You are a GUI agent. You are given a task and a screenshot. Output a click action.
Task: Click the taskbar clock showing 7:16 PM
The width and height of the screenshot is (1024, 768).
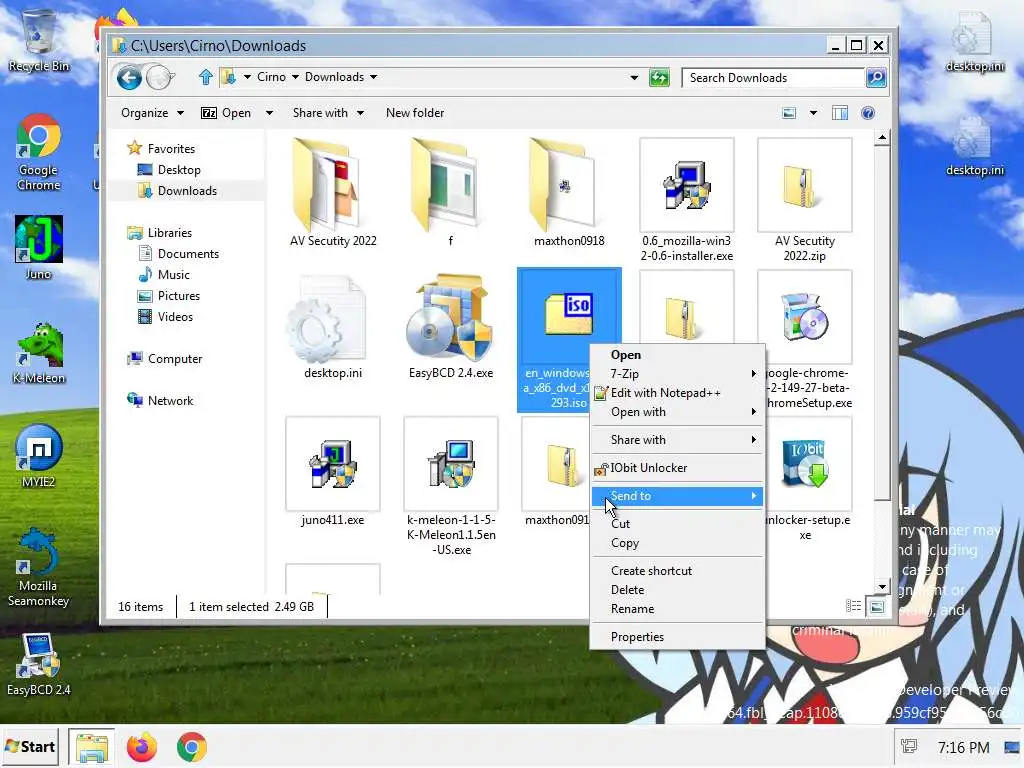[x=963, y=747]
